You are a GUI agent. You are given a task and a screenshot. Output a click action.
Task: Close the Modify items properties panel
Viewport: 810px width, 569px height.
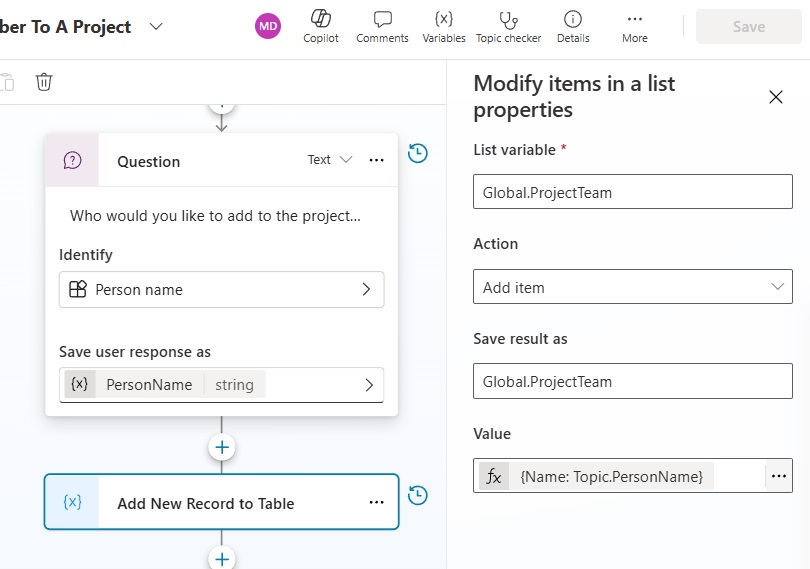click(x=775, y=97)
